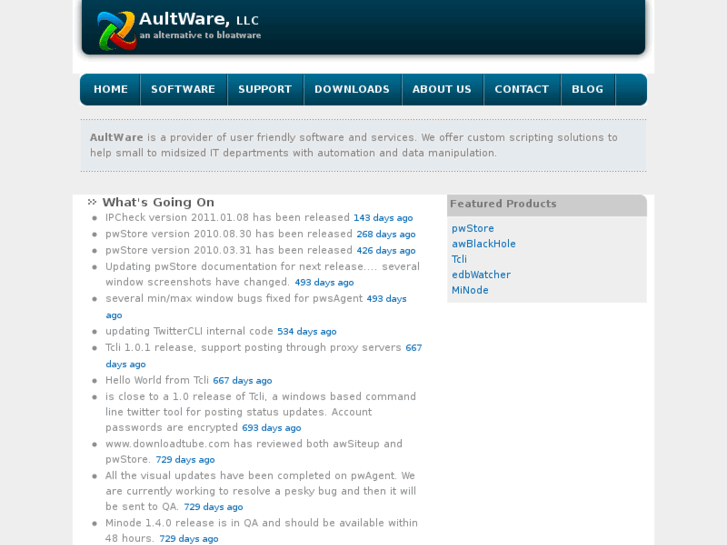Open edbWatcher product link
727x545 pixels.
click(x=481, y=275)
